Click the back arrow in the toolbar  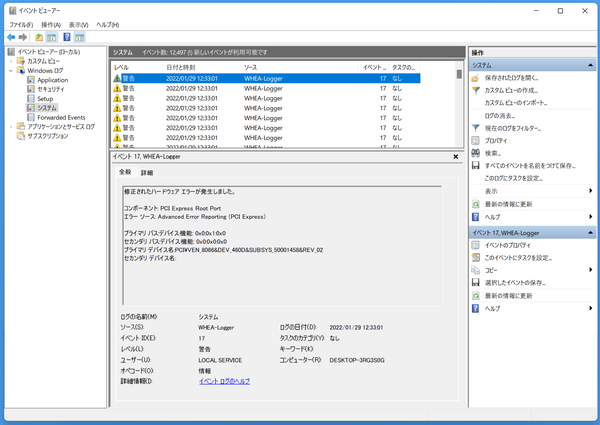(10, 37)
